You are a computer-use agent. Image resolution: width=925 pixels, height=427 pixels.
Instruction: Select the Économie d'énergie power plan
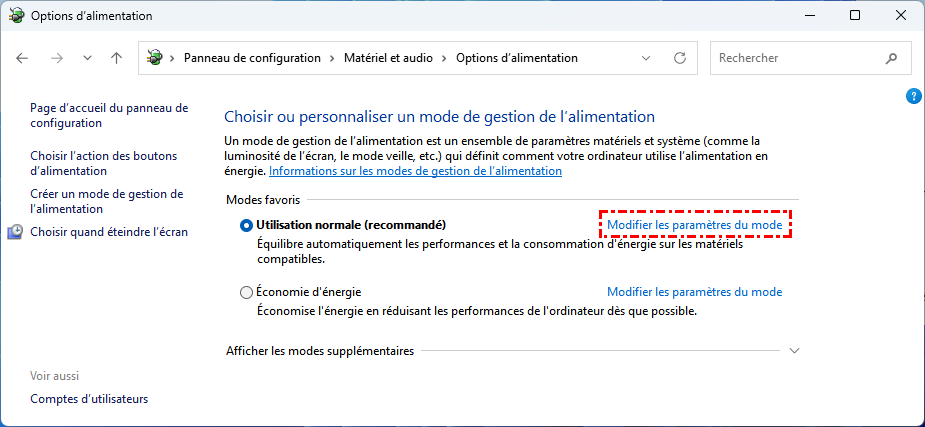247,292
